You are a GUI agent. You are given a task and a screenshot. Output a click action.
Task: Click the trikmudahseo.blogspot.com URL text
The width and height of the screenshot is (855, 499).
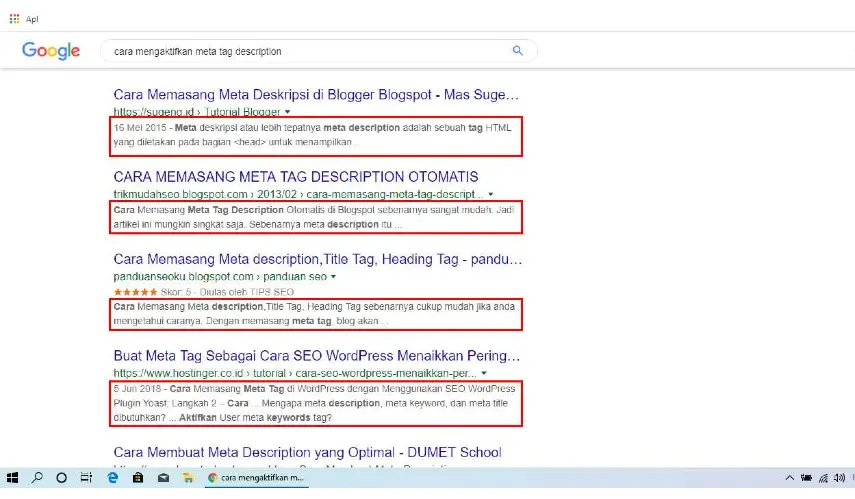click(x=298, y=194)
